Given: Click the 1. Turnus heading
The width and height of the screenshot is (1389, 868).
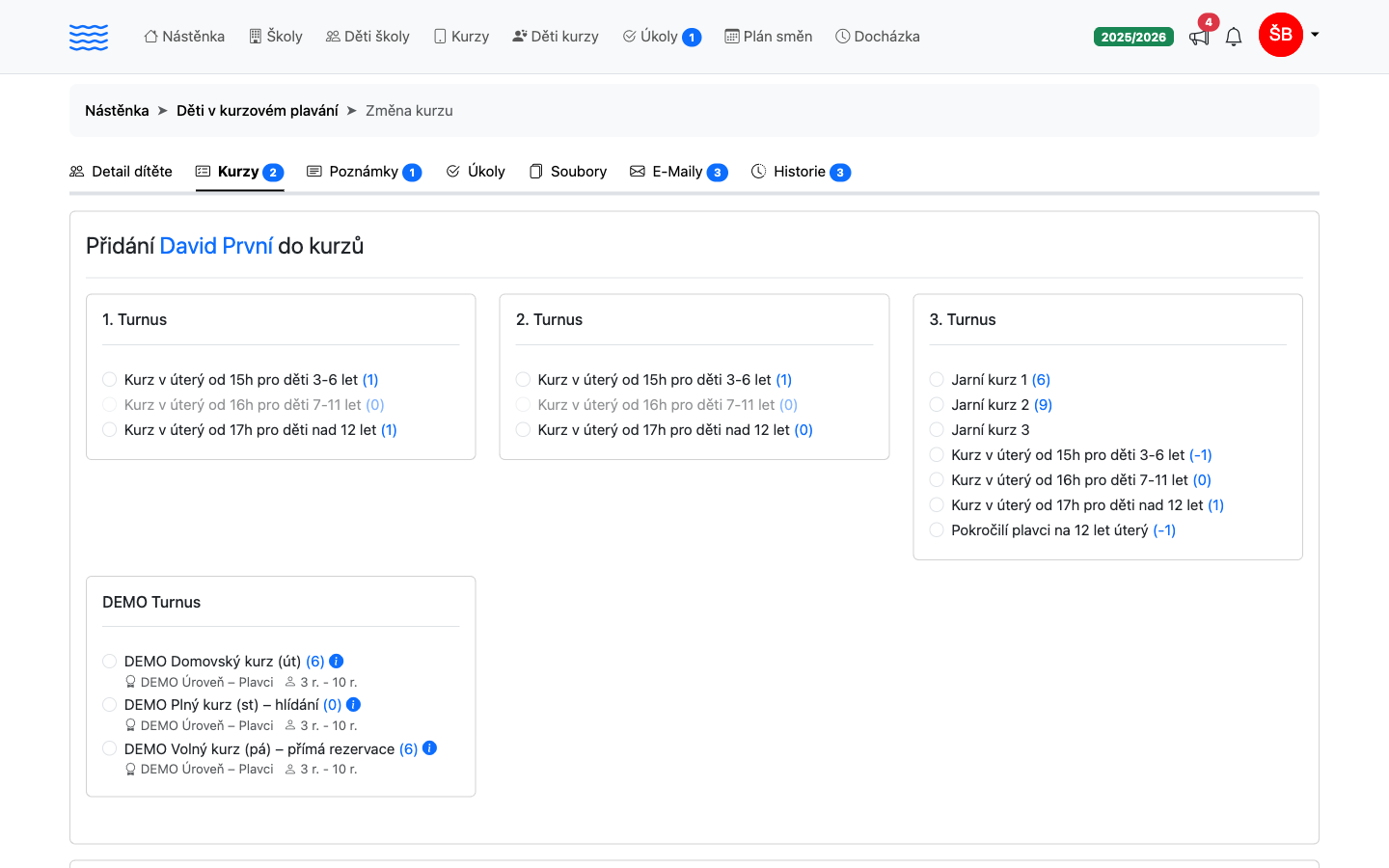Looking at the screenshot, I should tap(135, 320).
